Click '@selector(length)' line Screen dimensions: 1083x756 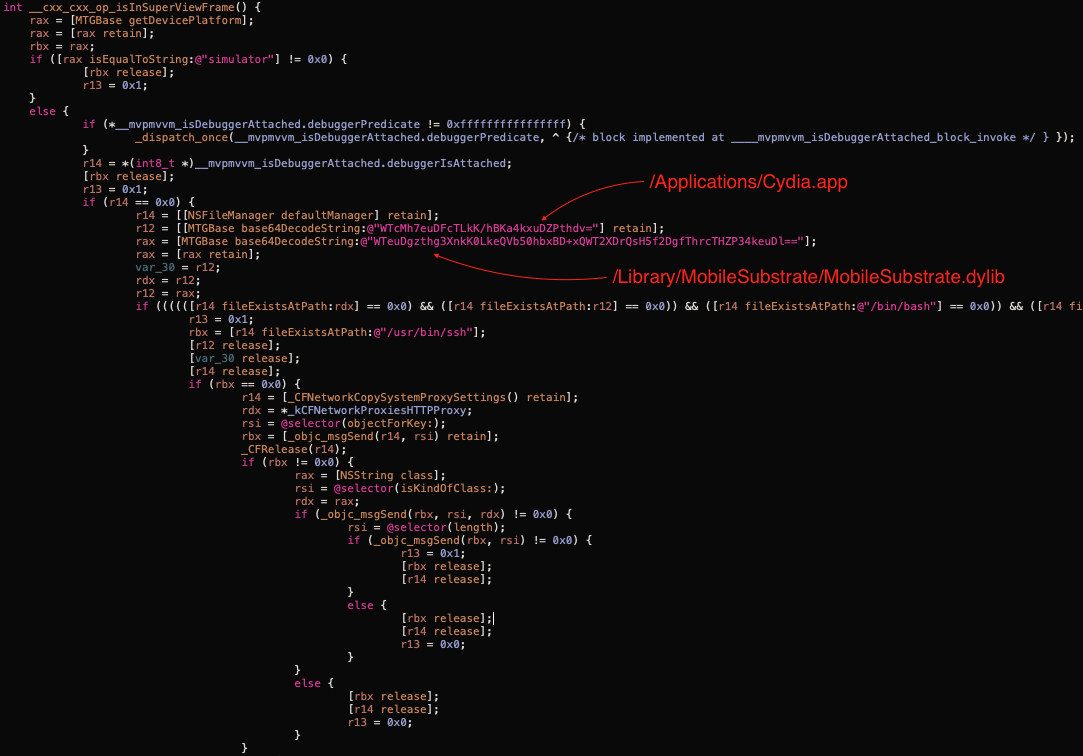(x=426, y=527)
